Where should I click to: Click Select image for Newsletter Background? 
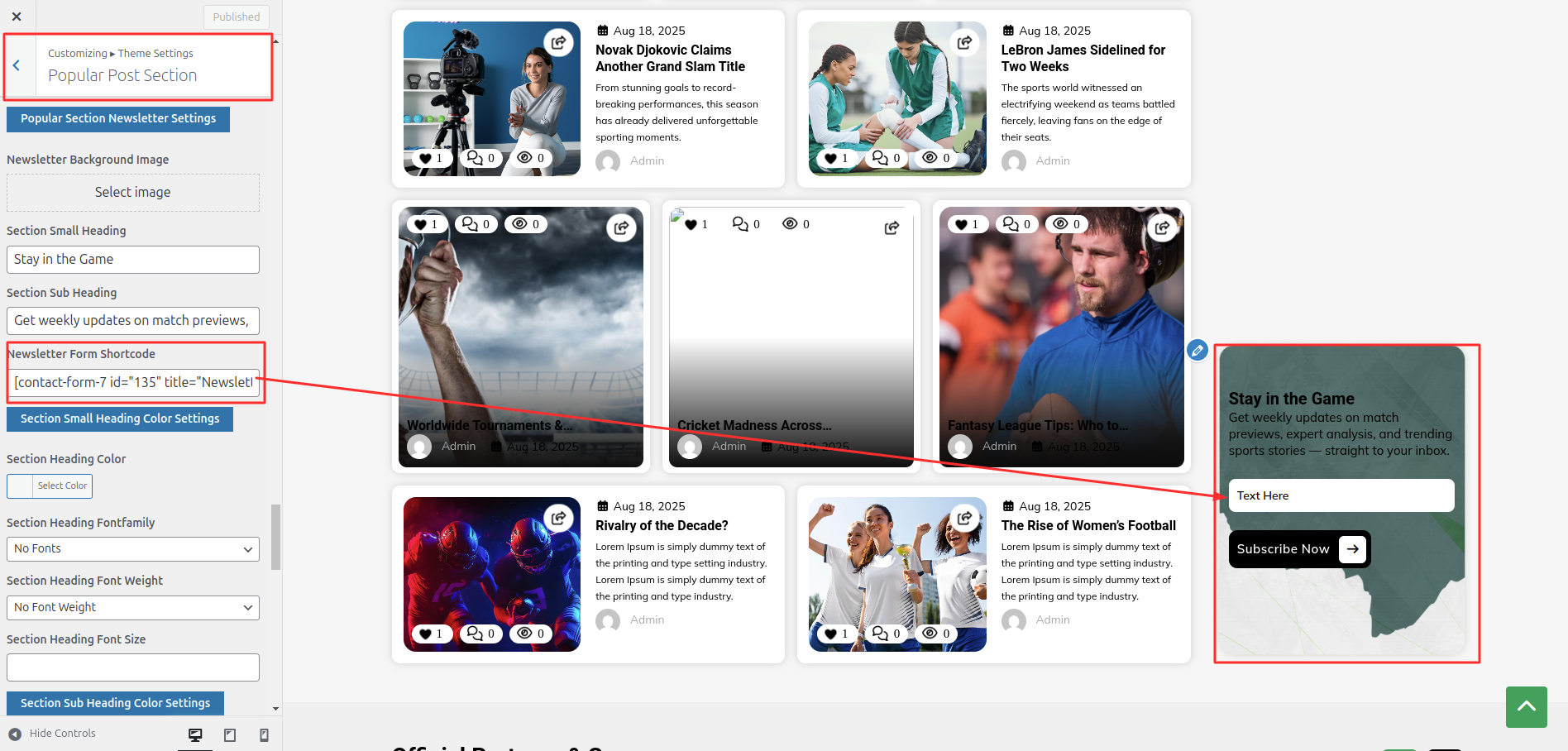click(x=132, y=192)
